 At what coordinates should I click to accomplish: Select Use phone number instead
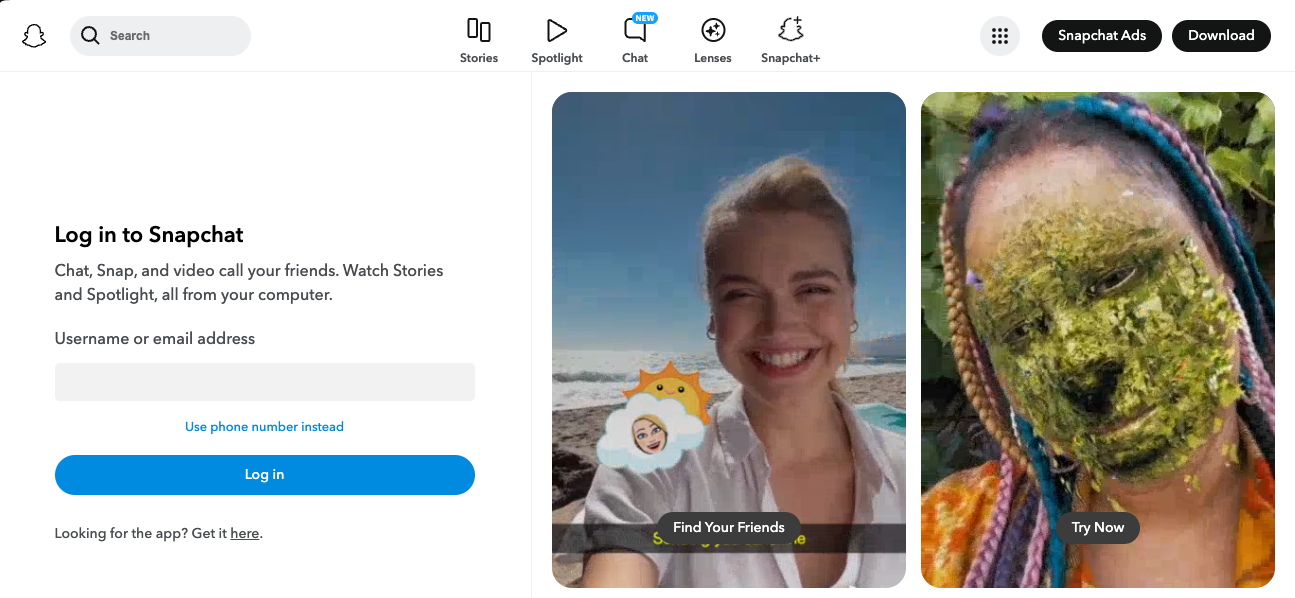coord(264,427)
